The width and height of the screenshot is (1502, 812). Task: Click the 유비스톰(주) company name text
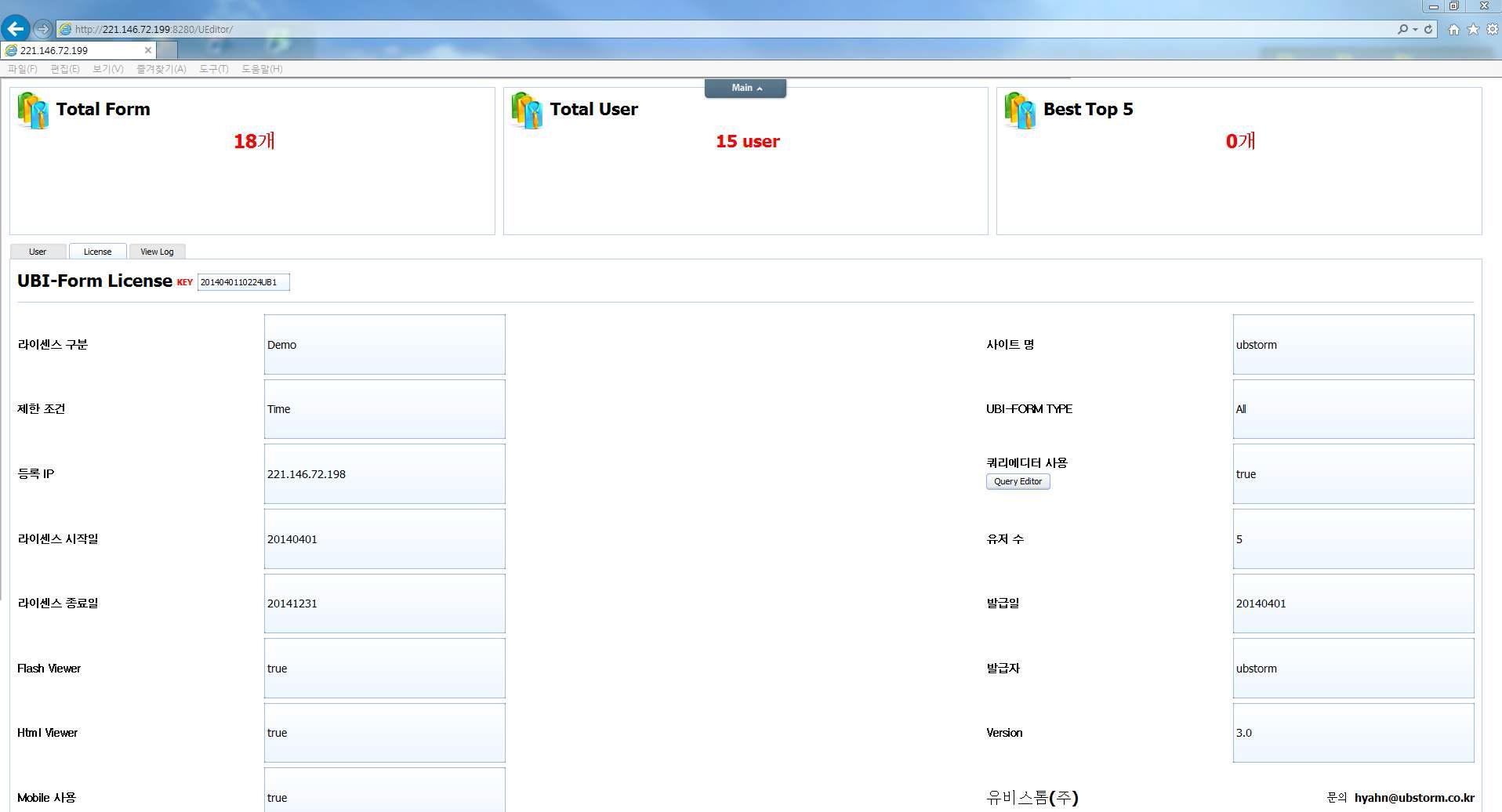1032,798
